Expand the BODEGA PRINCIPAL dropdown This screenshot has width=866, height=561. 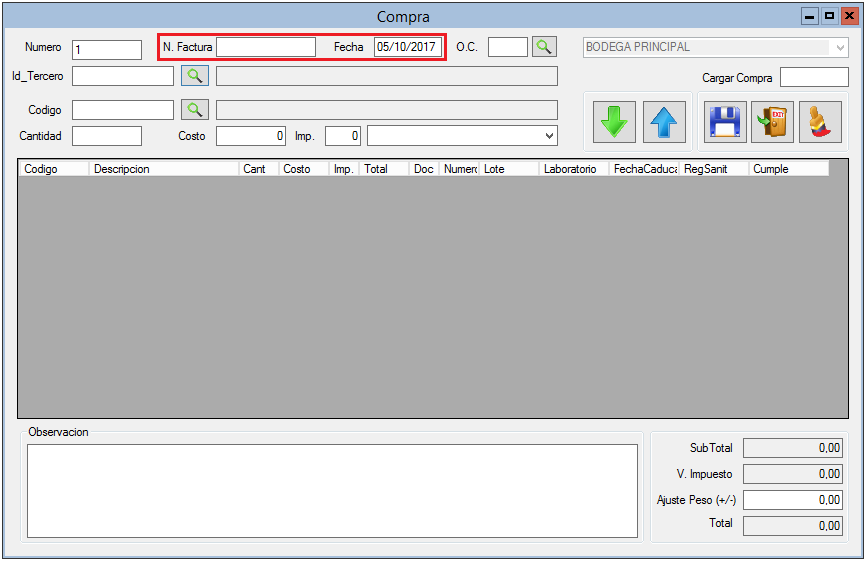838,47
